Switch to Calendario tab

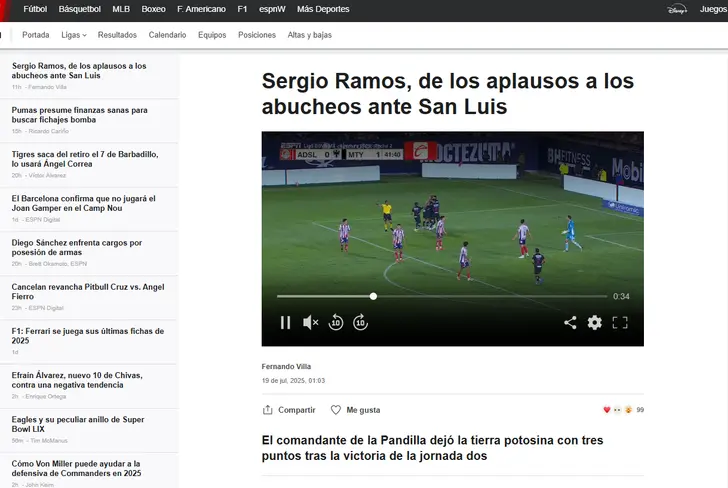(167, 35)
